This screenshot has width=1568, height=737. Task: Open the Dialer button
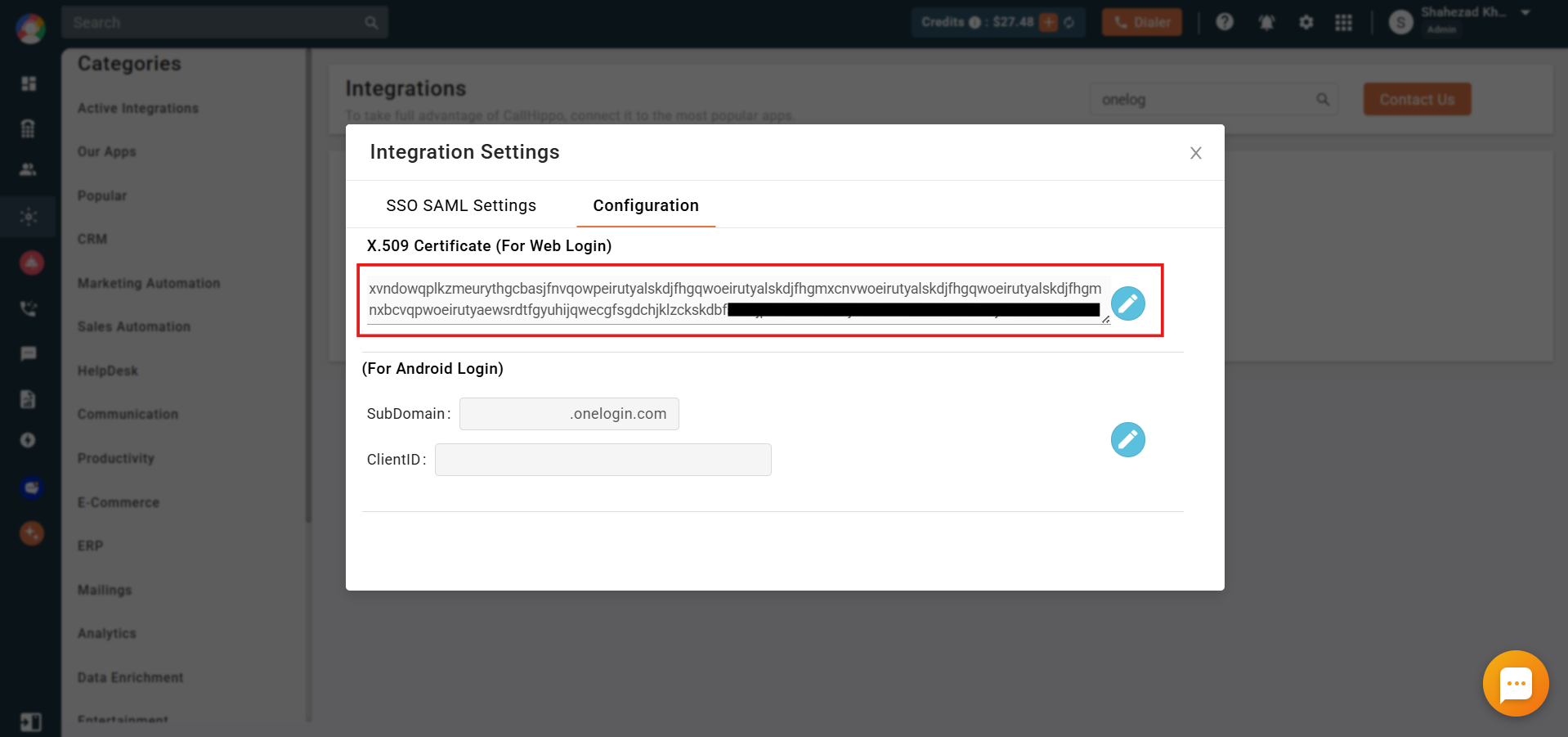click(x=1142, y=22)
